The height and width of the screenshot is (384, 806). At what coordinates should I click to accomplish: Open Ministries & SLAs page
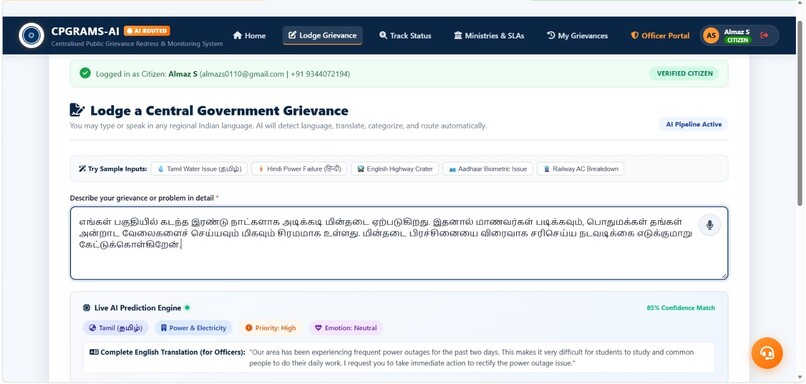489,35
